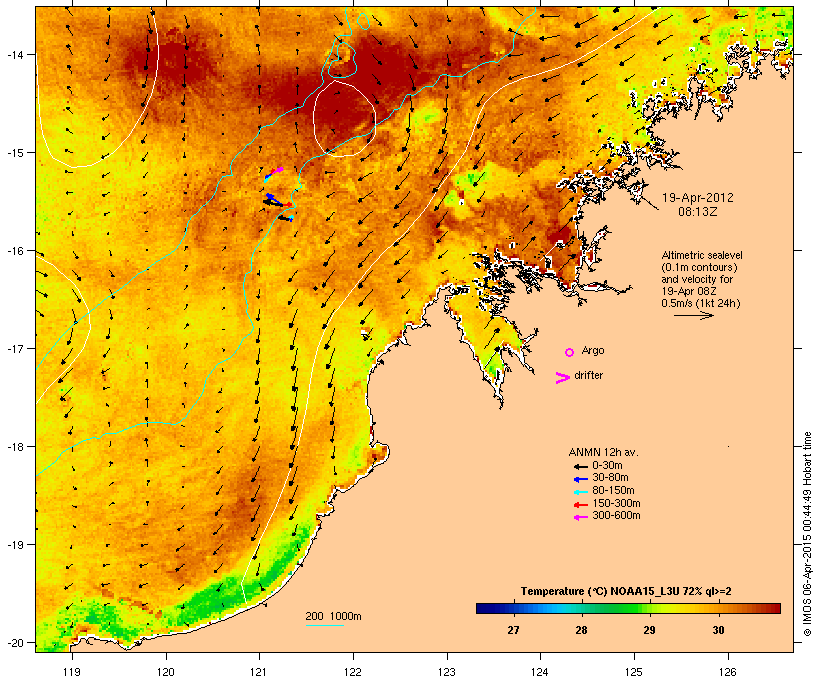
Task: Click the '30-80m' depth label
Action: 610,478
